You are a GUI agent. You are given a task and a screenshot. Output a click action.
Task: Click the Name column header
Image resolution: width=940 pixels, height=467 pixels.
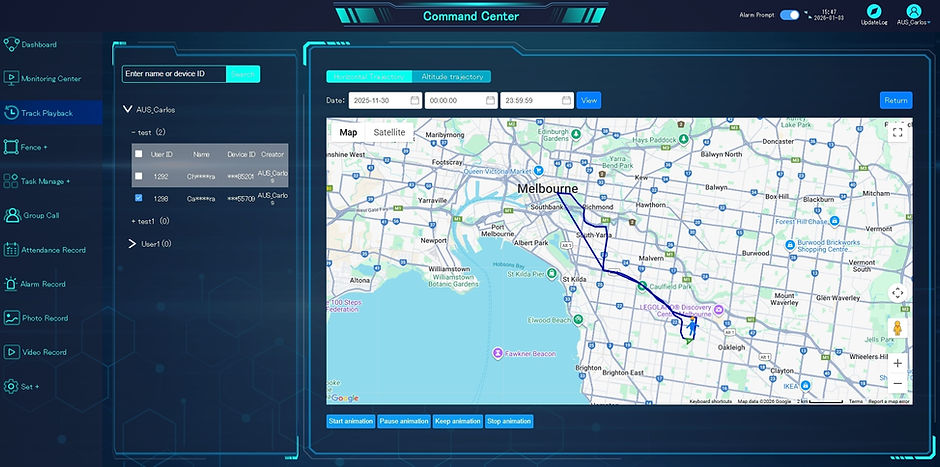coord(201,154)
